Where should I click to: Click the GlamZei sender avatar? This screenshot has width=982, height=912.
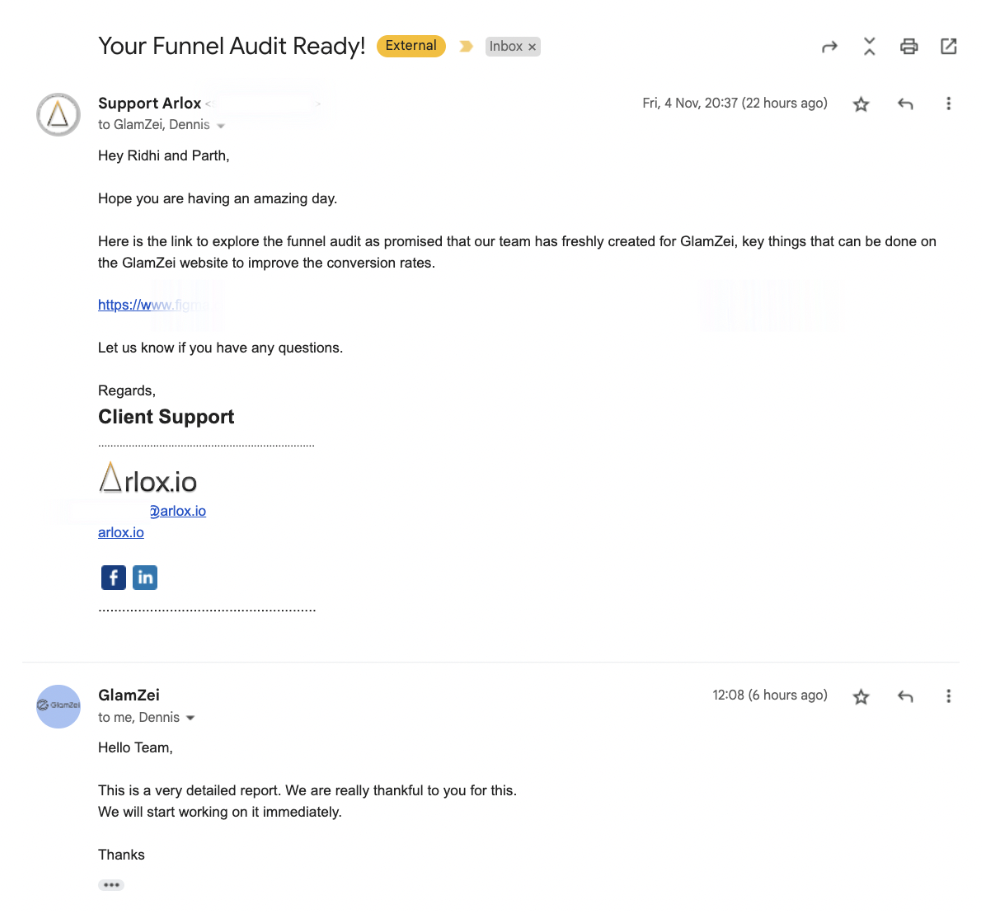pos(58,706)
